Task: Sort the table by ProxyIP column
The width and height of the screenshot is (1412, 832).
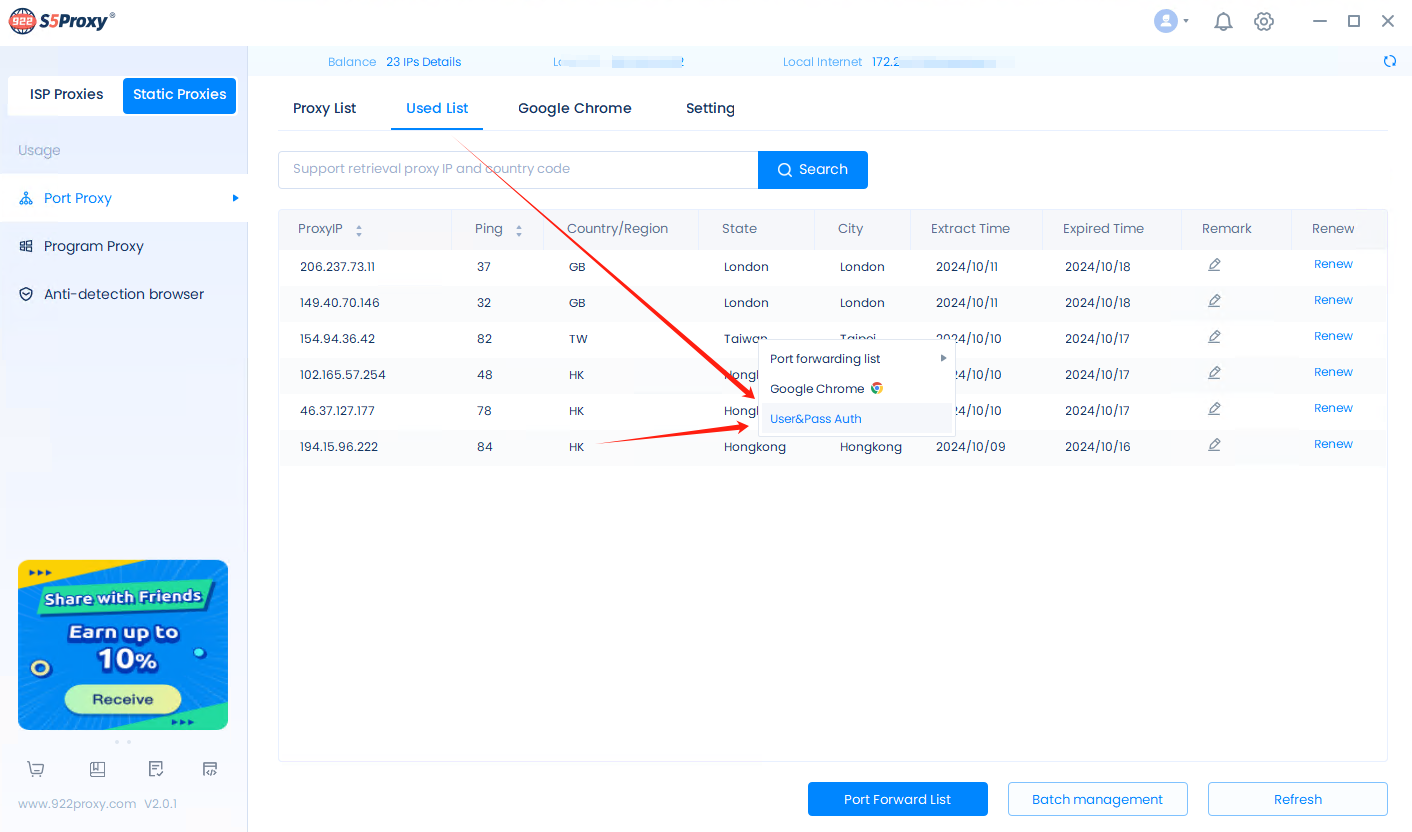Action: coord(358,230)
